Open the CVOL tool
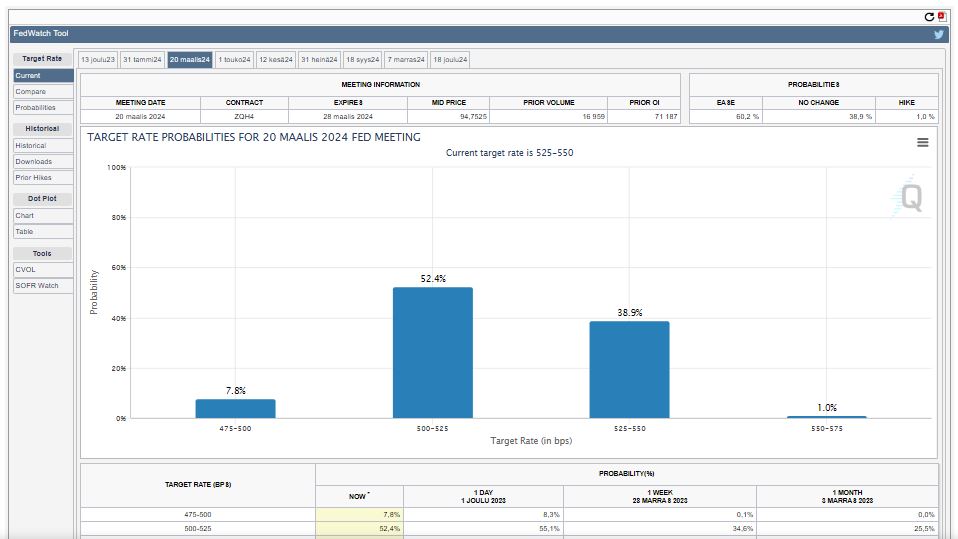The width and height of the screenshot is (958, 539). pyautogui.click(x=43, y=270)
